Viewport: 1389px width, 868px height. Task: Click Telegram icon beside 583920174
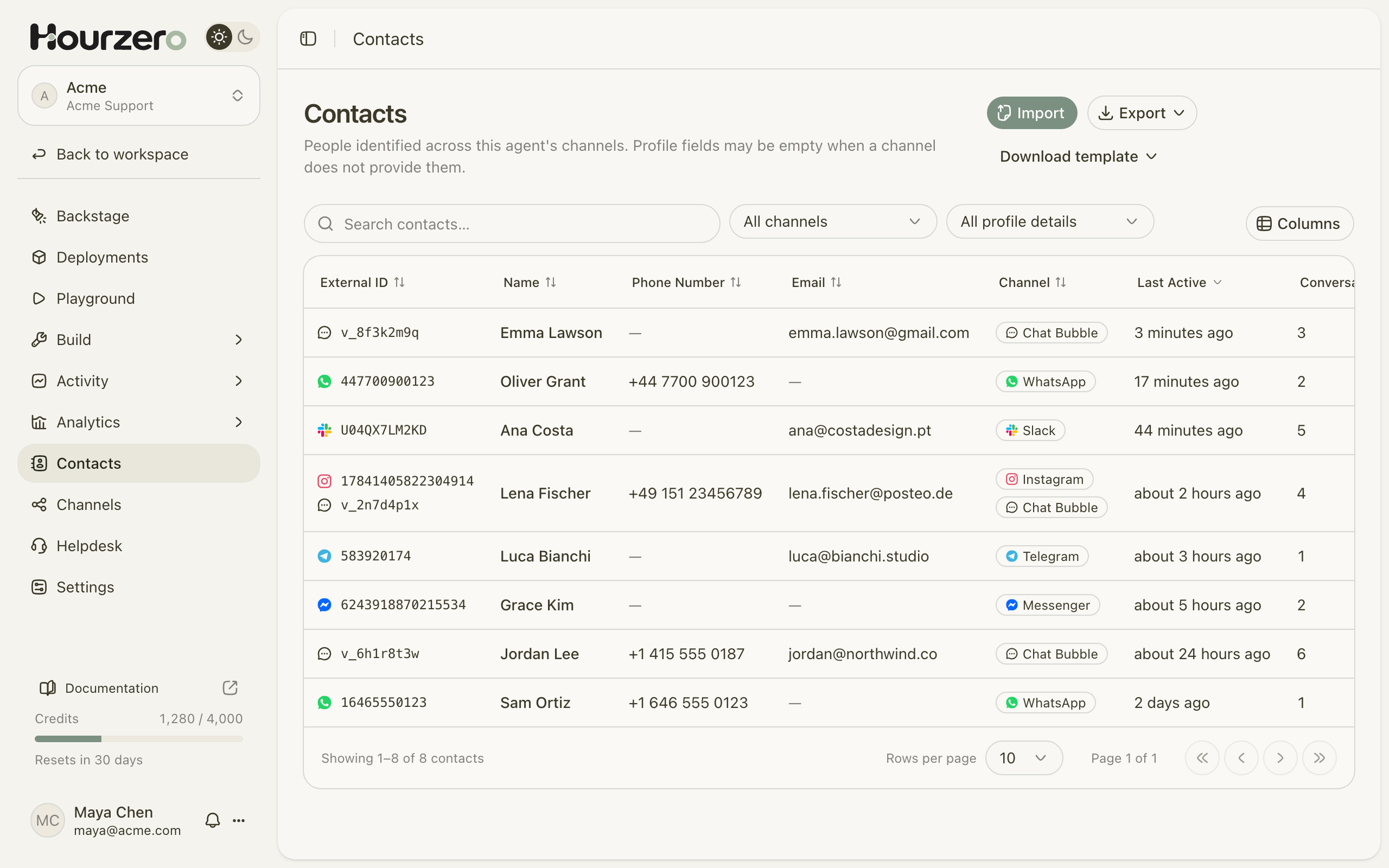[324, 556]
